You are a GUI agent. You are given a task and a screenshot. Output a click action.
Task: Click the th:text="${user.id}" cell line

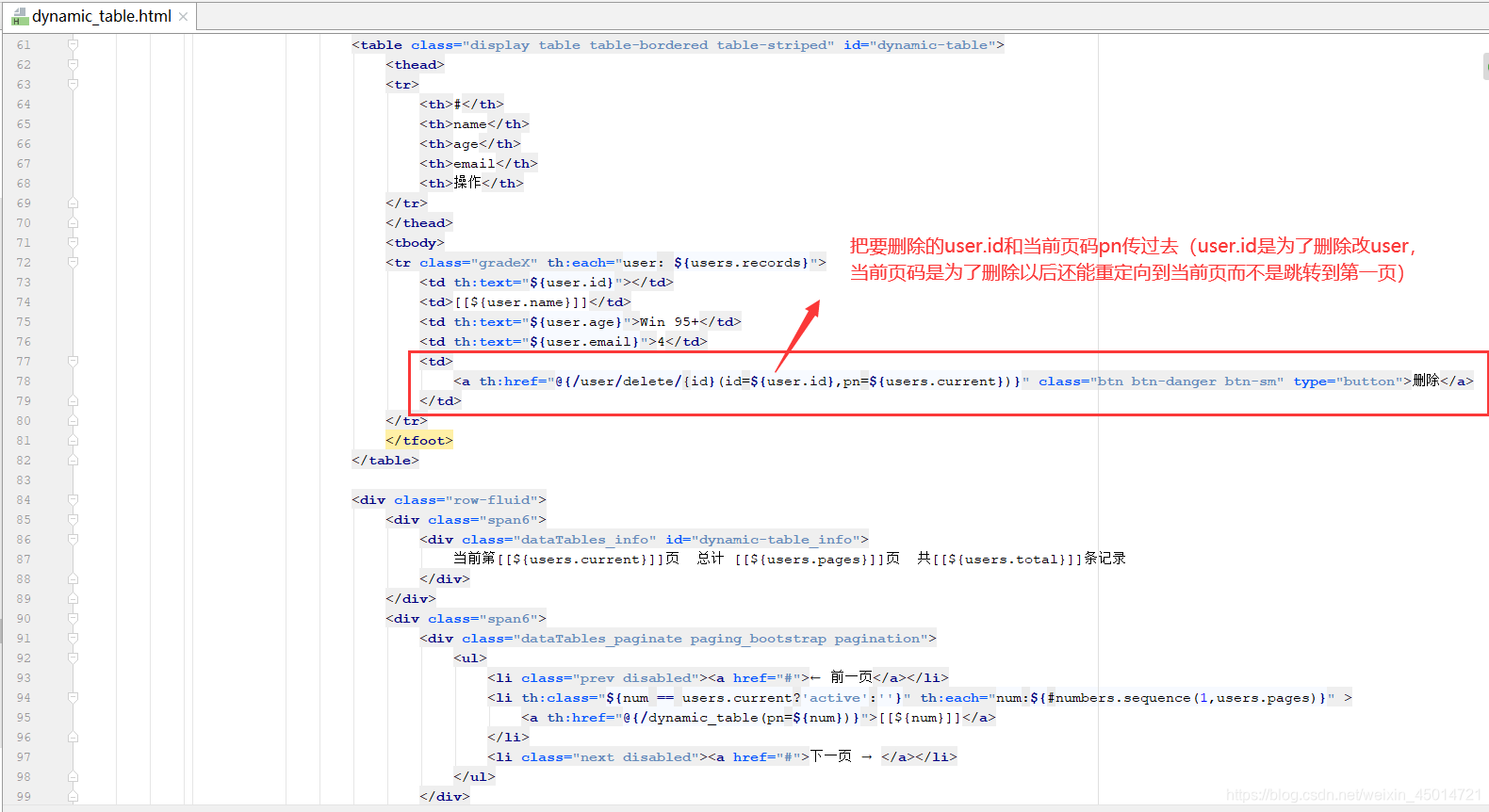(x=547, y=282)
